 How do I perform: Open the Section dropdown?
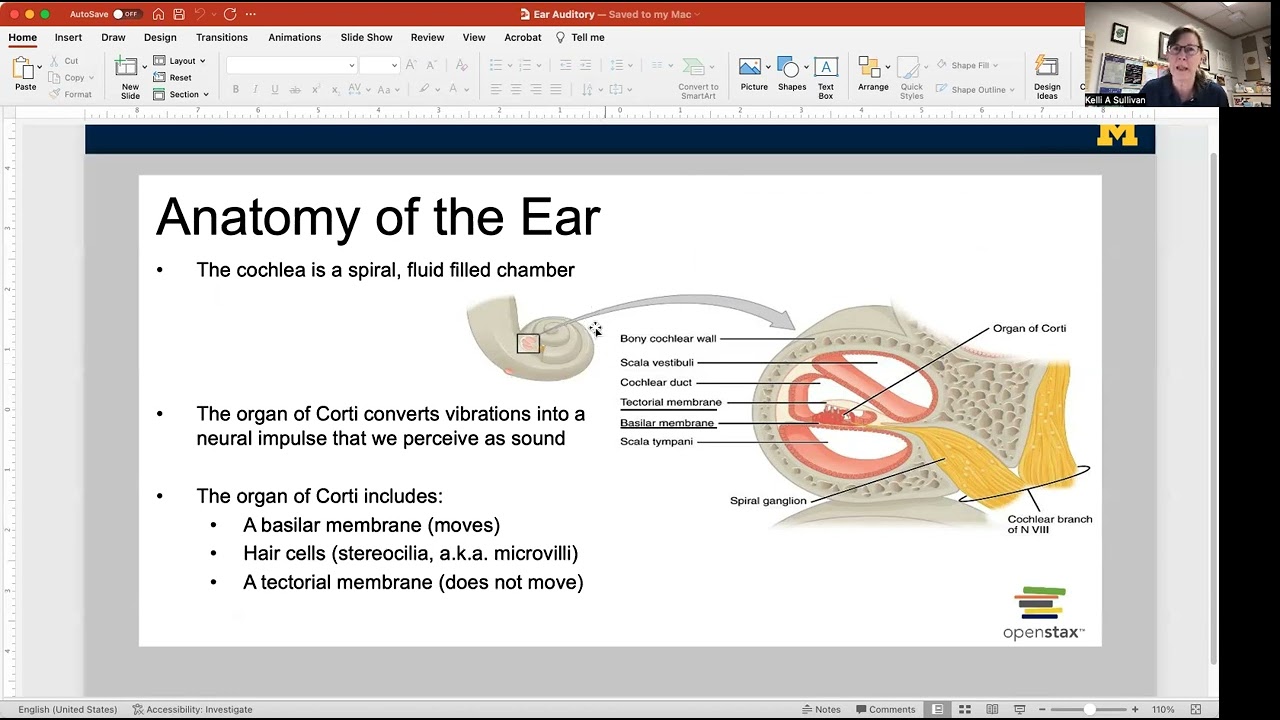point(181,94)
